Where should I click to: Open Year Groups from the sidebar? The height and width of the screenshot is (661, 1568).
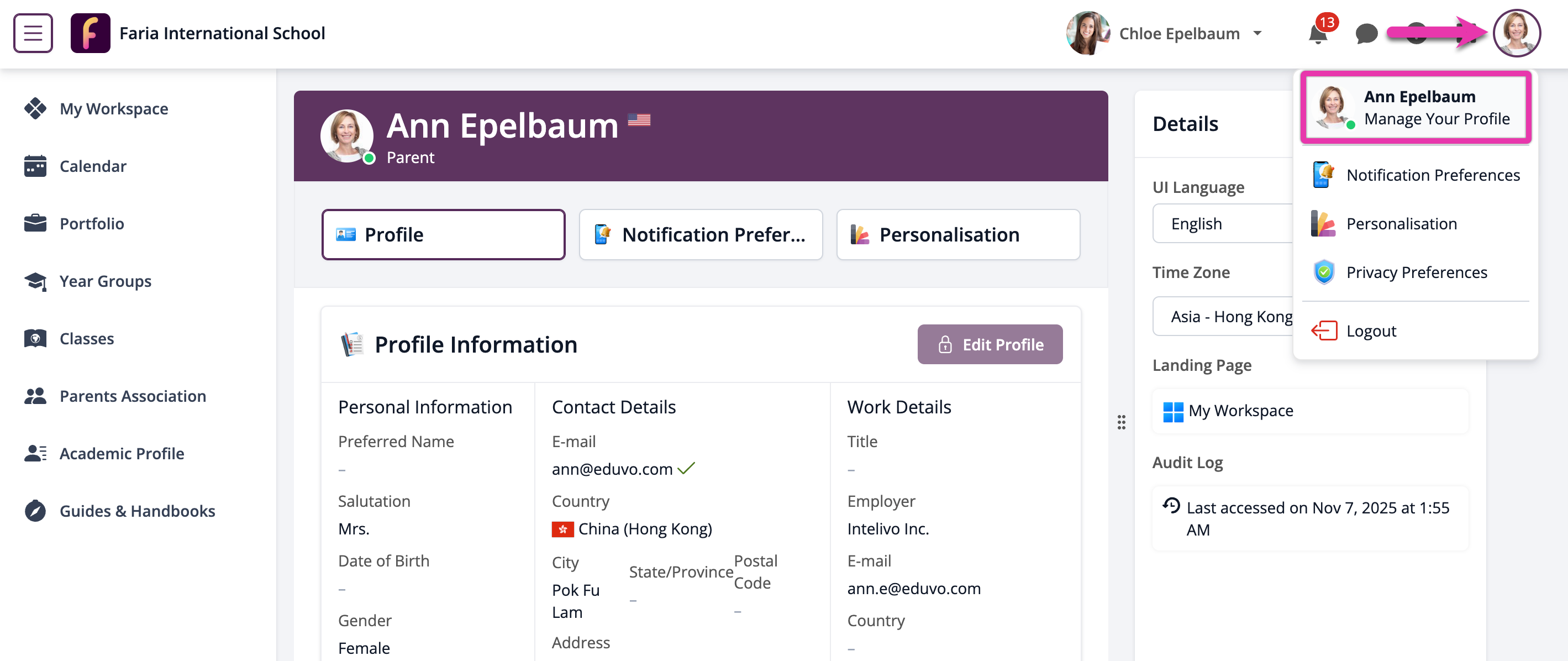pos(104,281)
